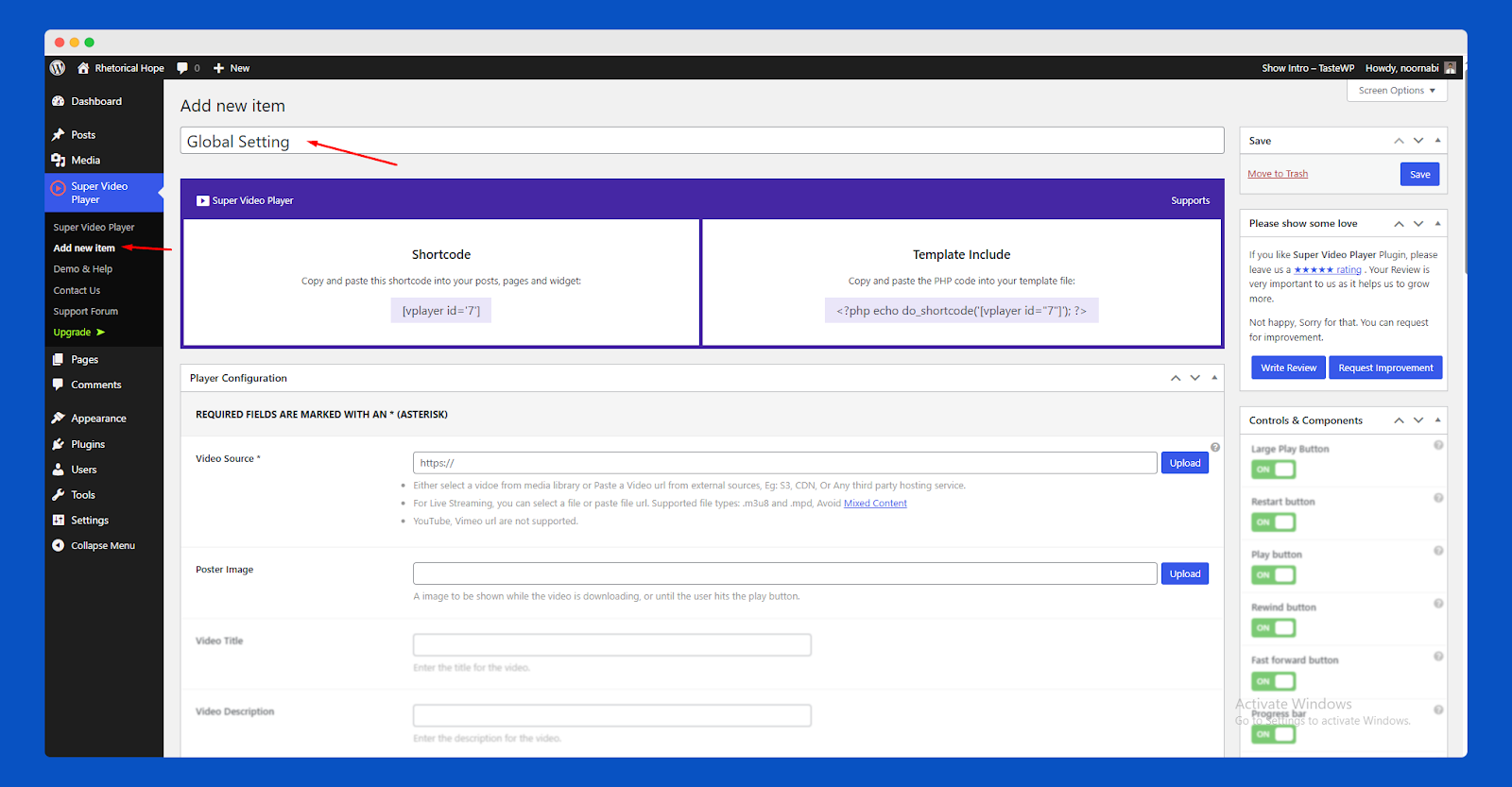Click the Pages icon in sidebar
Screen dimensions: 1512x787
click(x=59, y=360)
